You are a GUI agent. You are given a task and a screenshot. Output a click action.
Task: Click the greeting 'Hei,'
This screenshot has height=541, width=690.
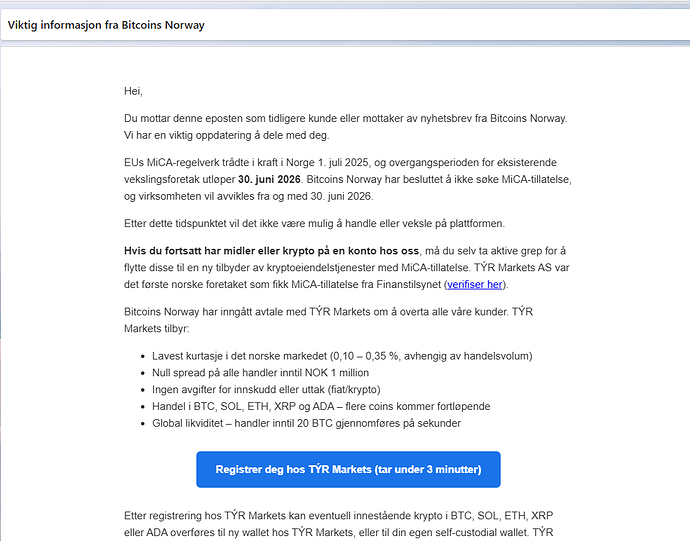point(133,91)
